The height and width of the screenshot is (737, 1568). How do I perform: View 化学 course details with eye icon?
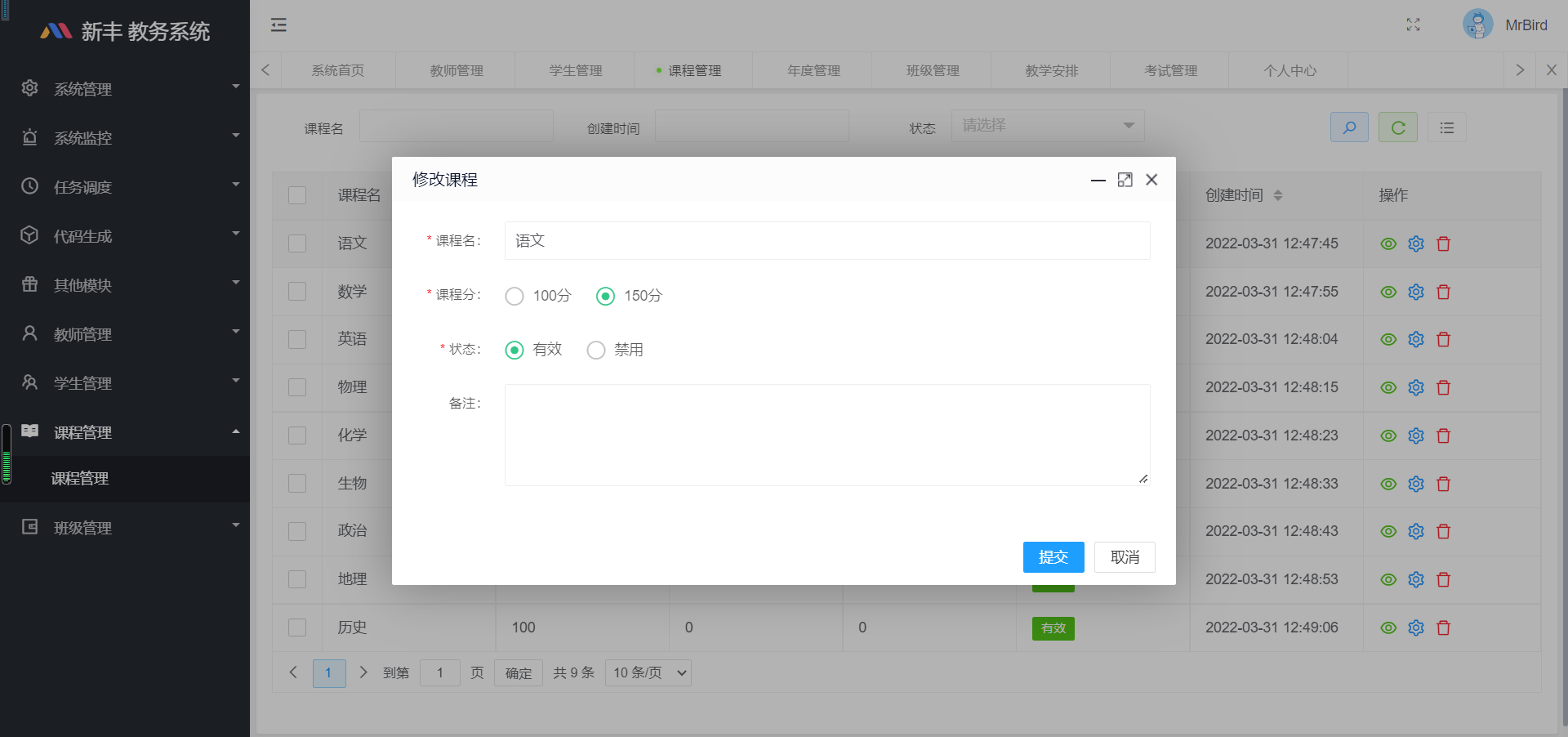(x=1388, y=435)
